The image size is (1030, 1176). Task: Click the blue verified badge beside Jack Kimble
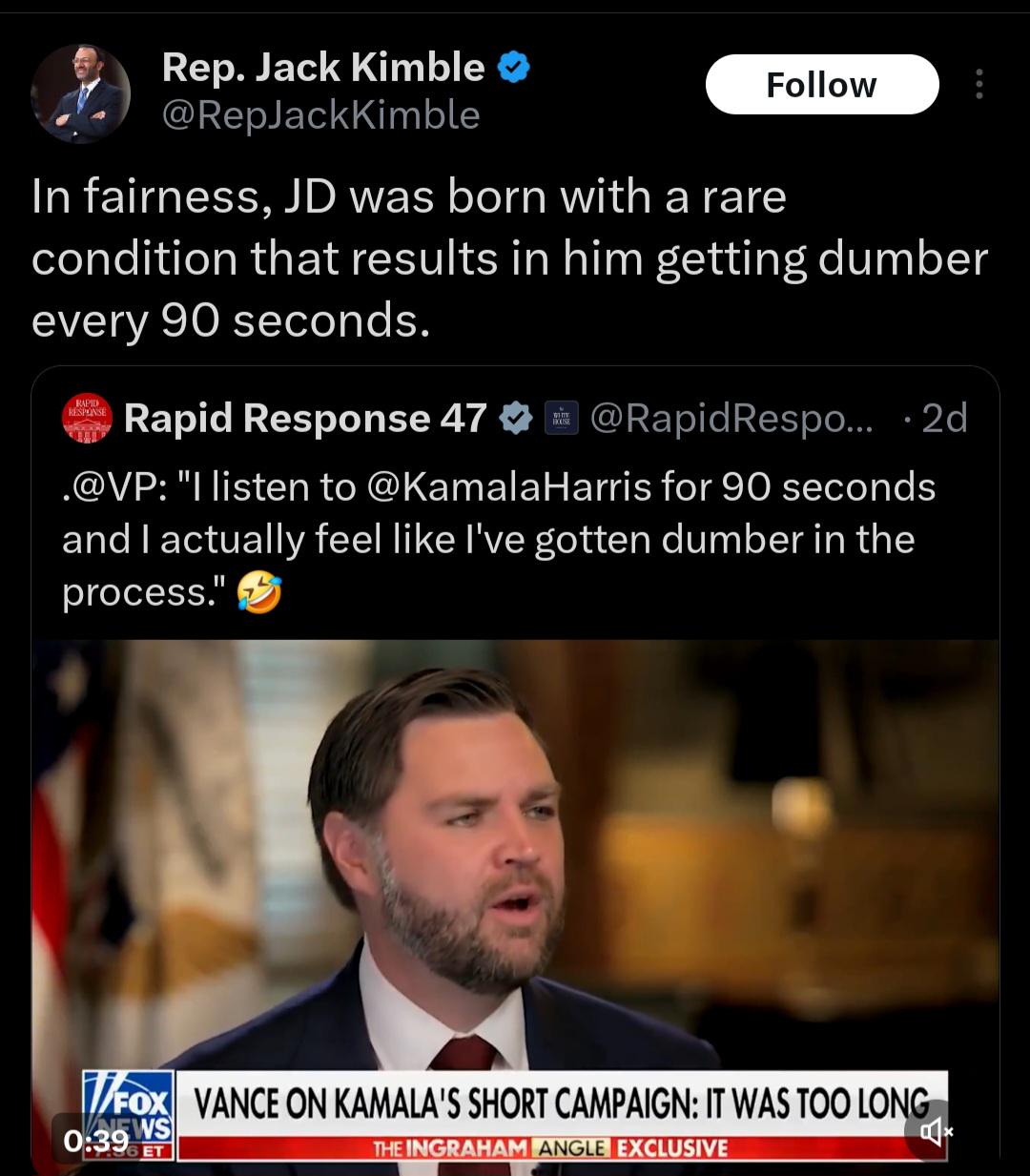tap(514, 68)
